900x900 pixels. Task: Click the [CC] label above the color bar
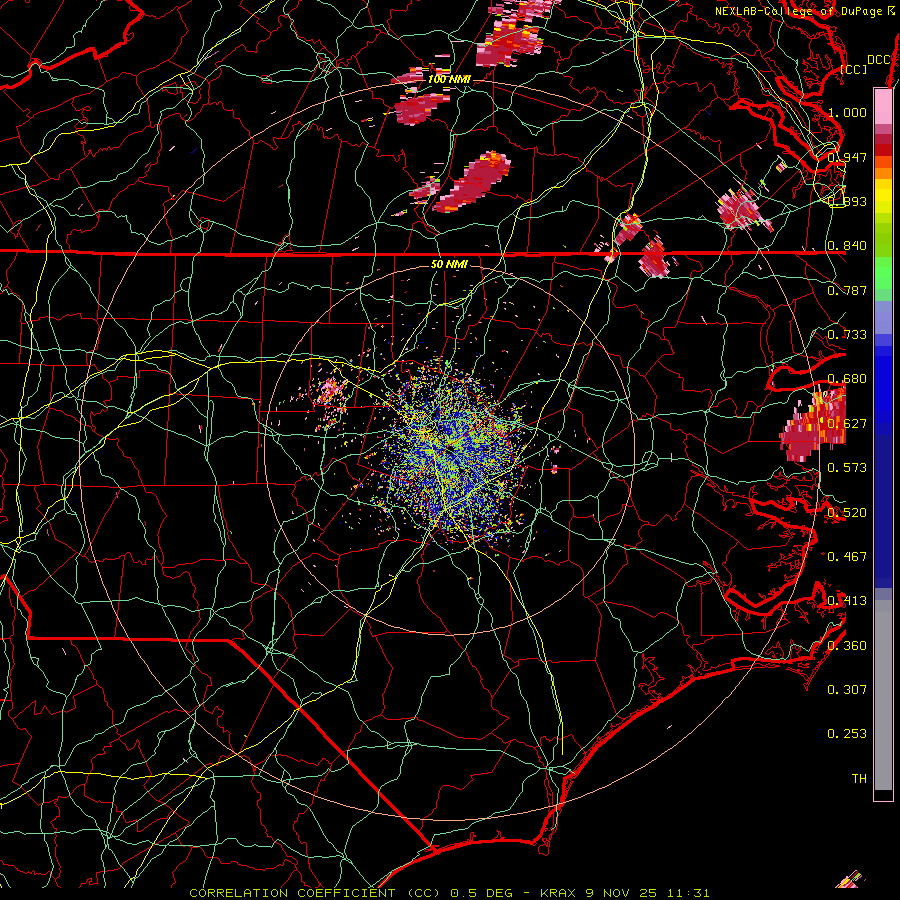tap(854, 69)
